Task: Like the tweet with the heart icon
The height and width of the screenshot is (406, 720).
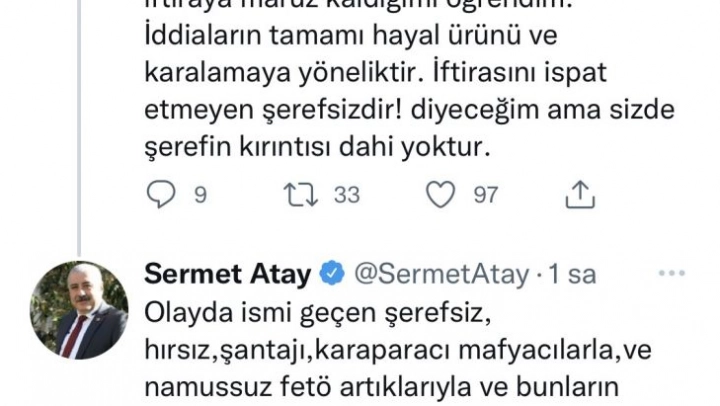Action: (x=441, y=195)
